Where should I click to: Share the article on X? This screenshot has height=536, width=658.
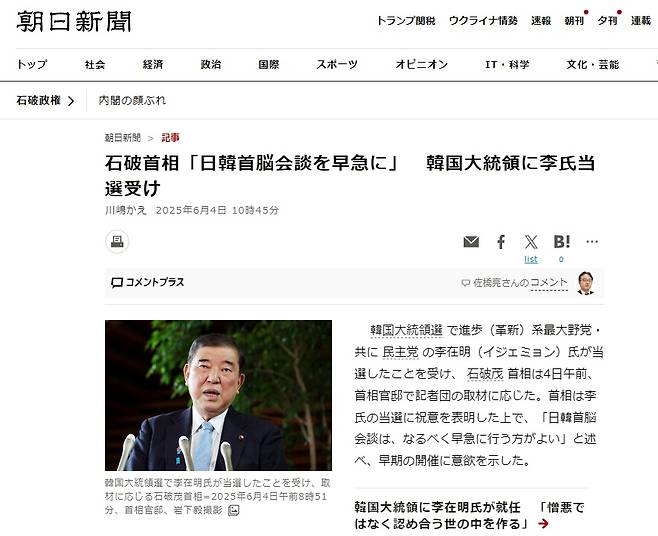pyautogui.click(x=531, y=242)
